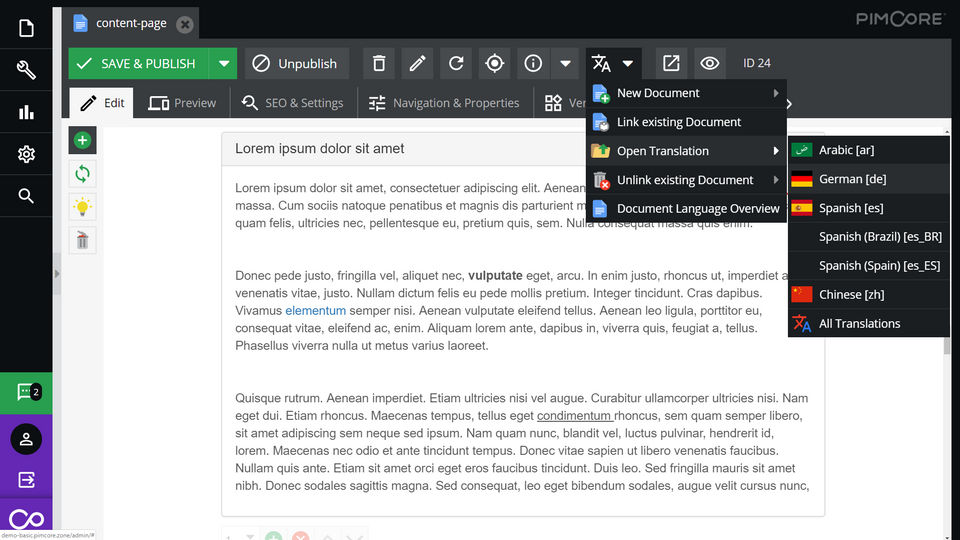Select Link existing Document menu item
This screenshot has height=540, width=960.
686,122
